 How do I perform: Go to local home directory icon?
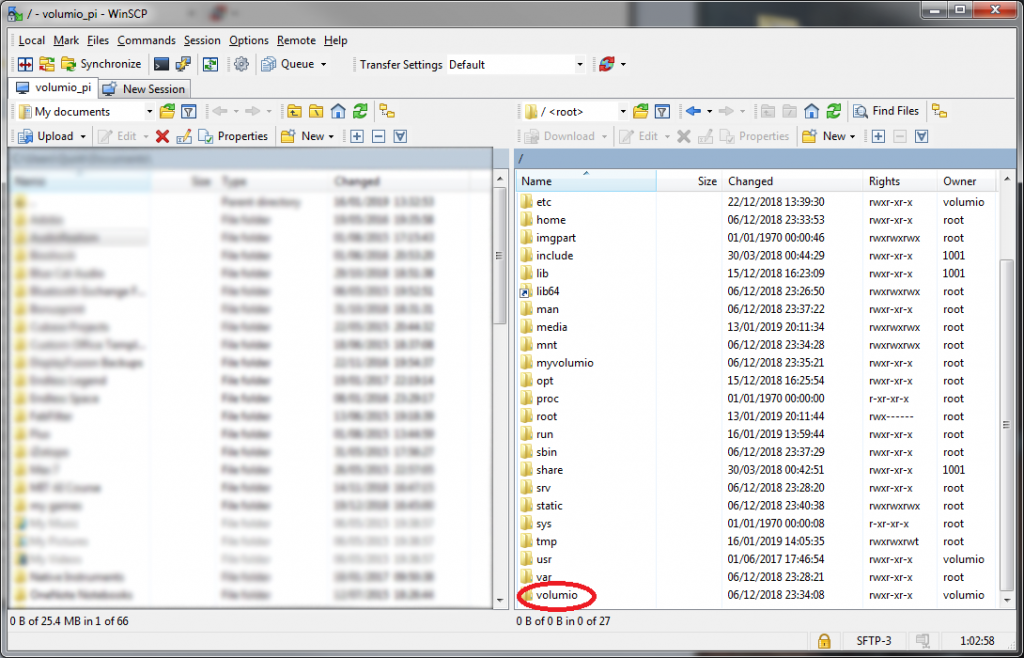338,112
